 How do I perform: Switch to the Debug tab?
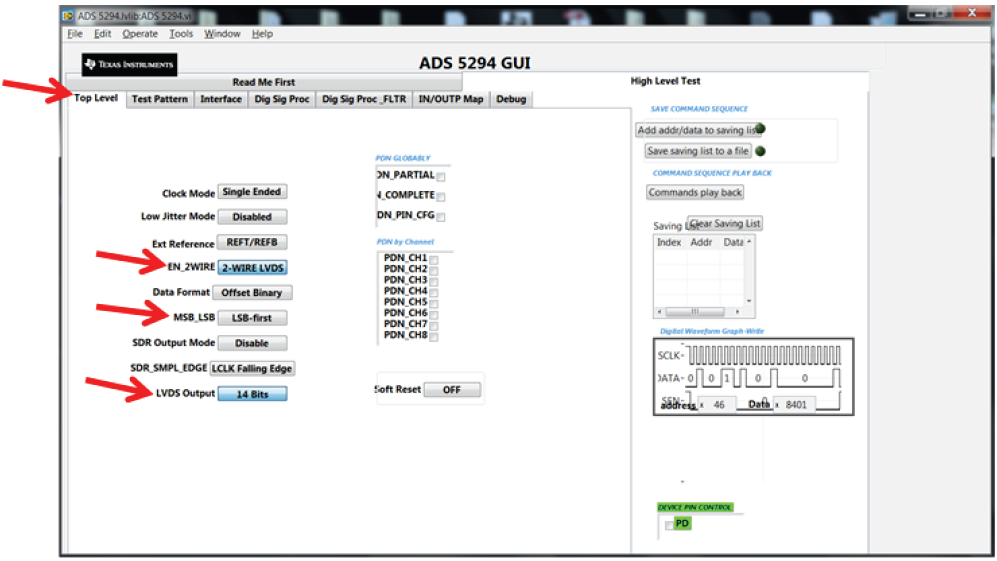[x=511, y=99]
